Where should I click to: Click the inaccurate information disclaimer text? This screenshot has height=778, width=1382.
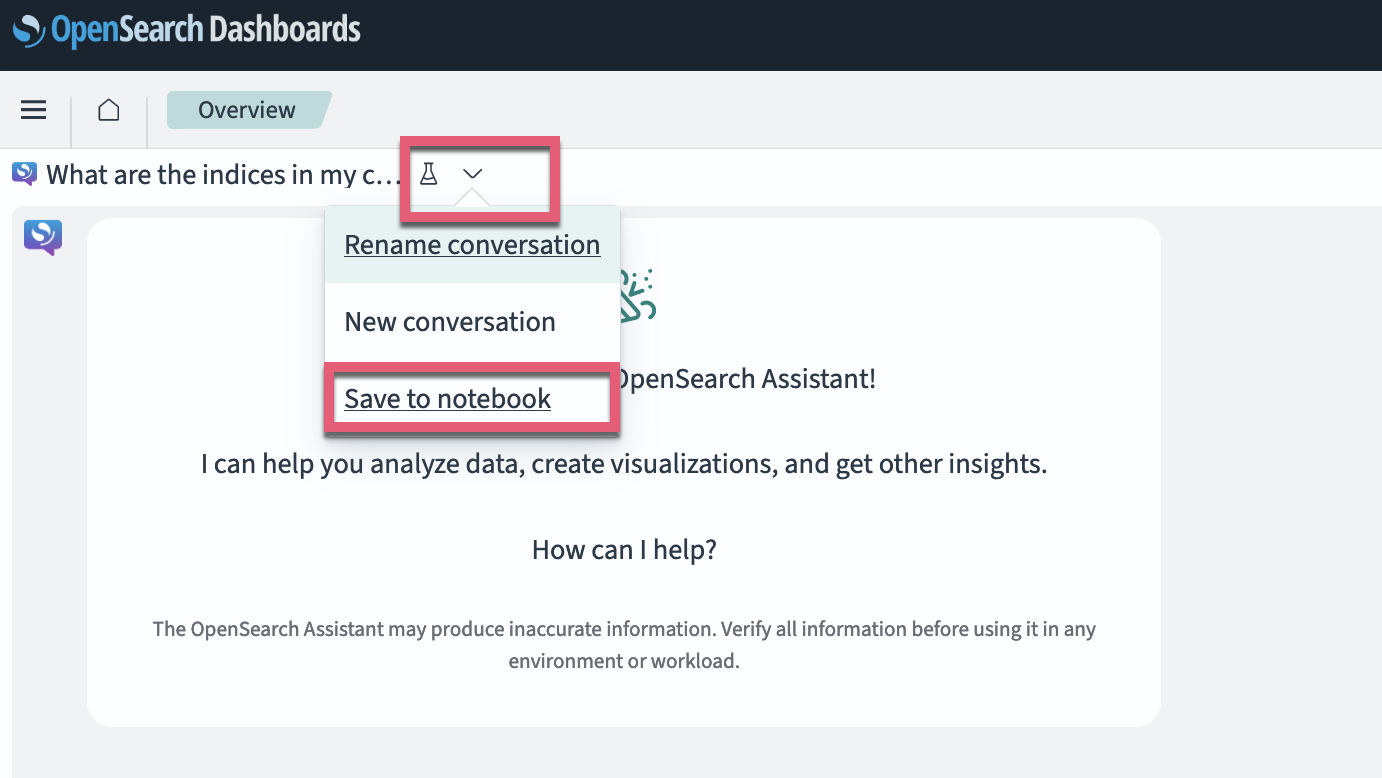point(624,644)
